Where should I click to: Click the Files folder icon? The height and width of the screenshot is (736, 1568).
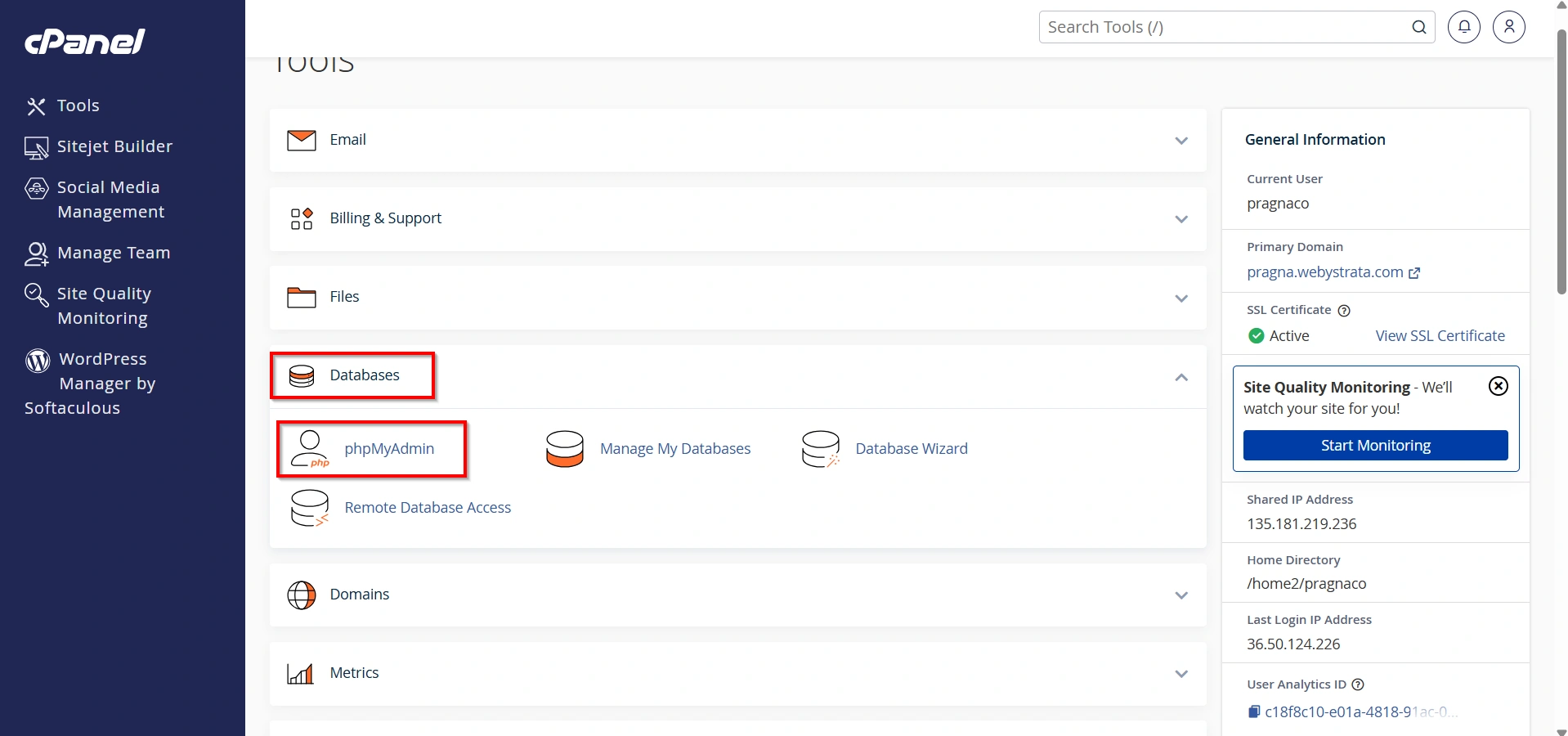[302, 297]
